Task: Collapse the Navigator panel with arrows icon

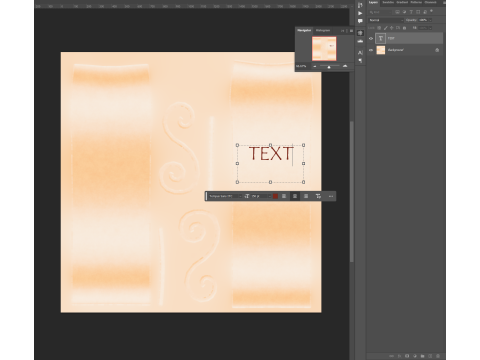Action: 342,31
